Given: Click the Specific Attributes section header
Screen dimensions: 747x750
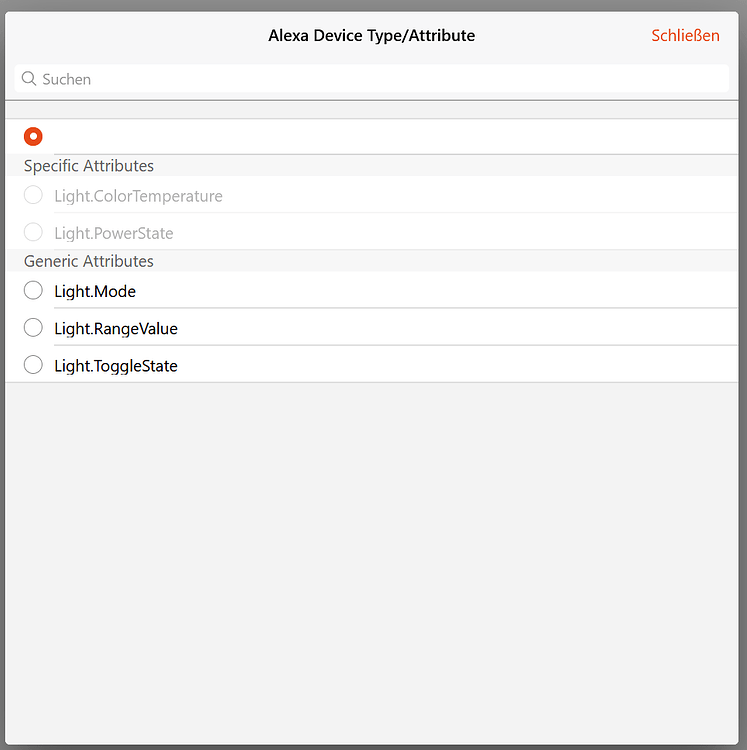Looking at the screenshot, I should click(x=89, y=165).
